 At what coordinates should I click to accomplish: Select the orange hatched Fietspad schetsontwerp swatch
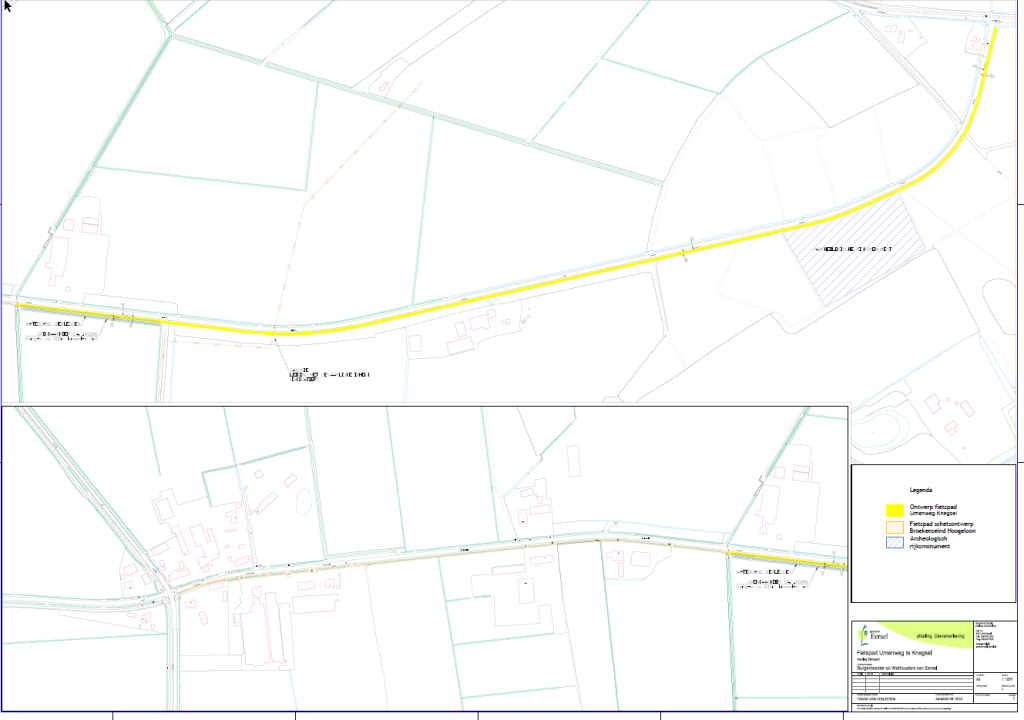tap(894, 527)
